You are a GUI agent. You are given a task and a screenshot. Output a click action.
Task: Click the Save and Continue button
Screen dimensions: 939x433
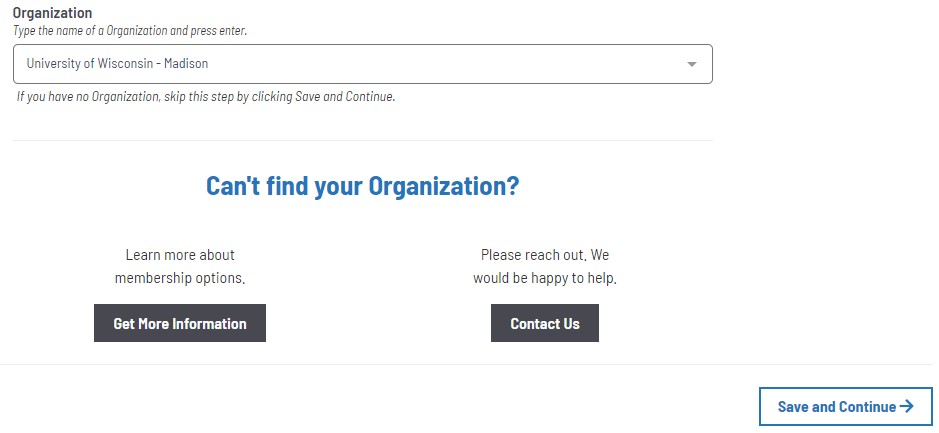(846, 407)
